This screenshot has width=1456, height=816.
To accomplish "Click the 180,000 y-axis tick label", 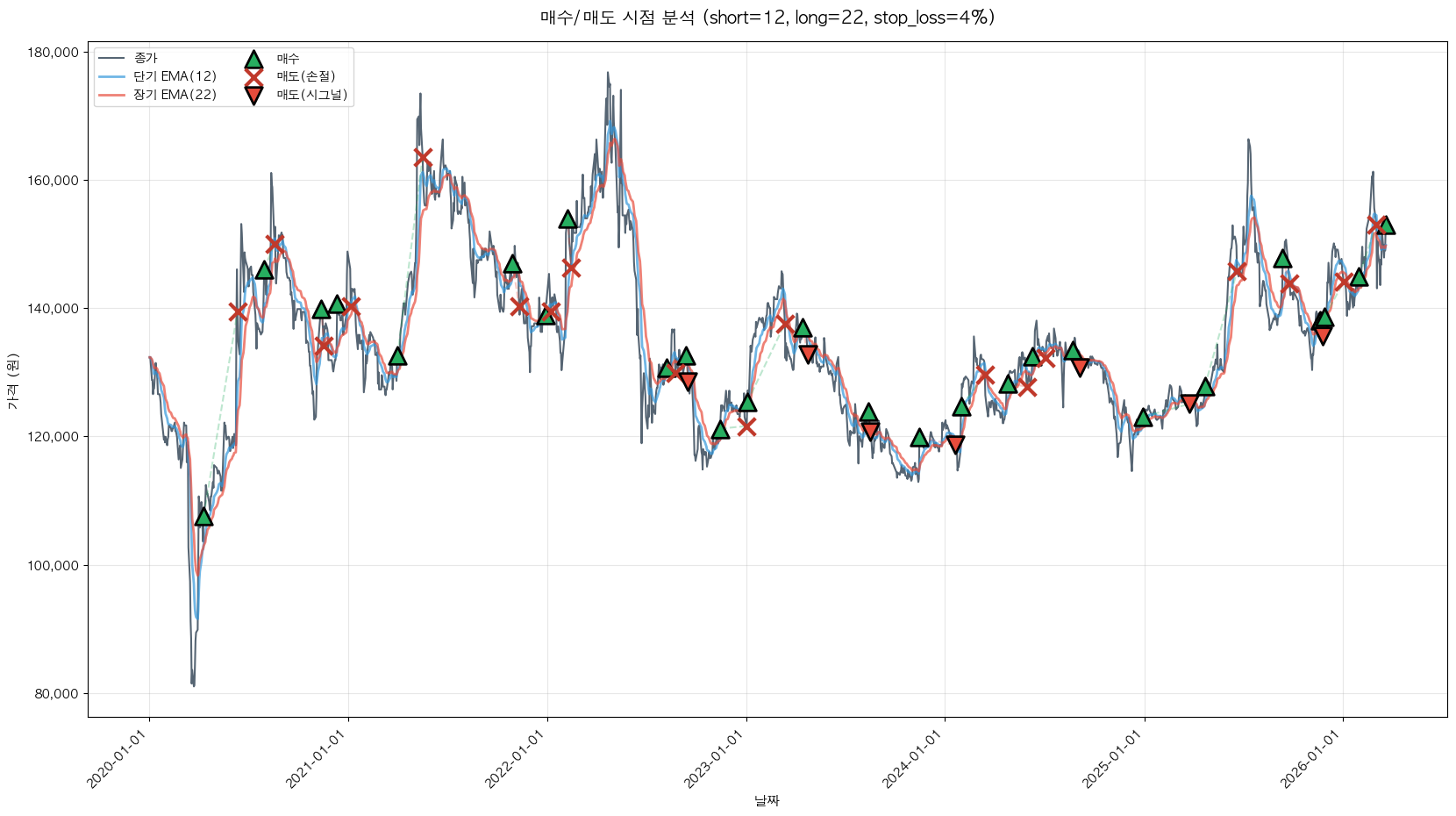I will point(54,53).
